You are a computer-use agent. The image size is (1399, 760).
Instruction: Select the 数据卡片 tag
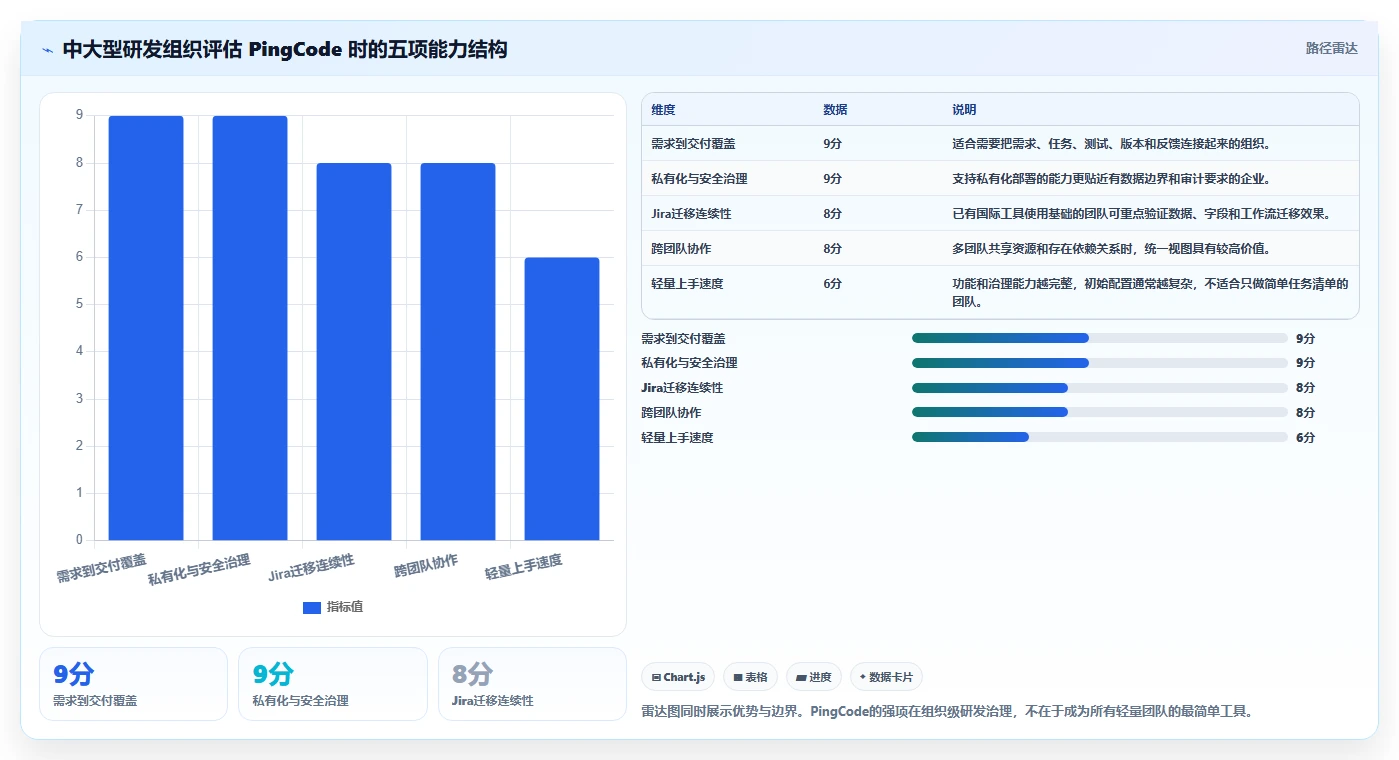[x=886, y=677]
